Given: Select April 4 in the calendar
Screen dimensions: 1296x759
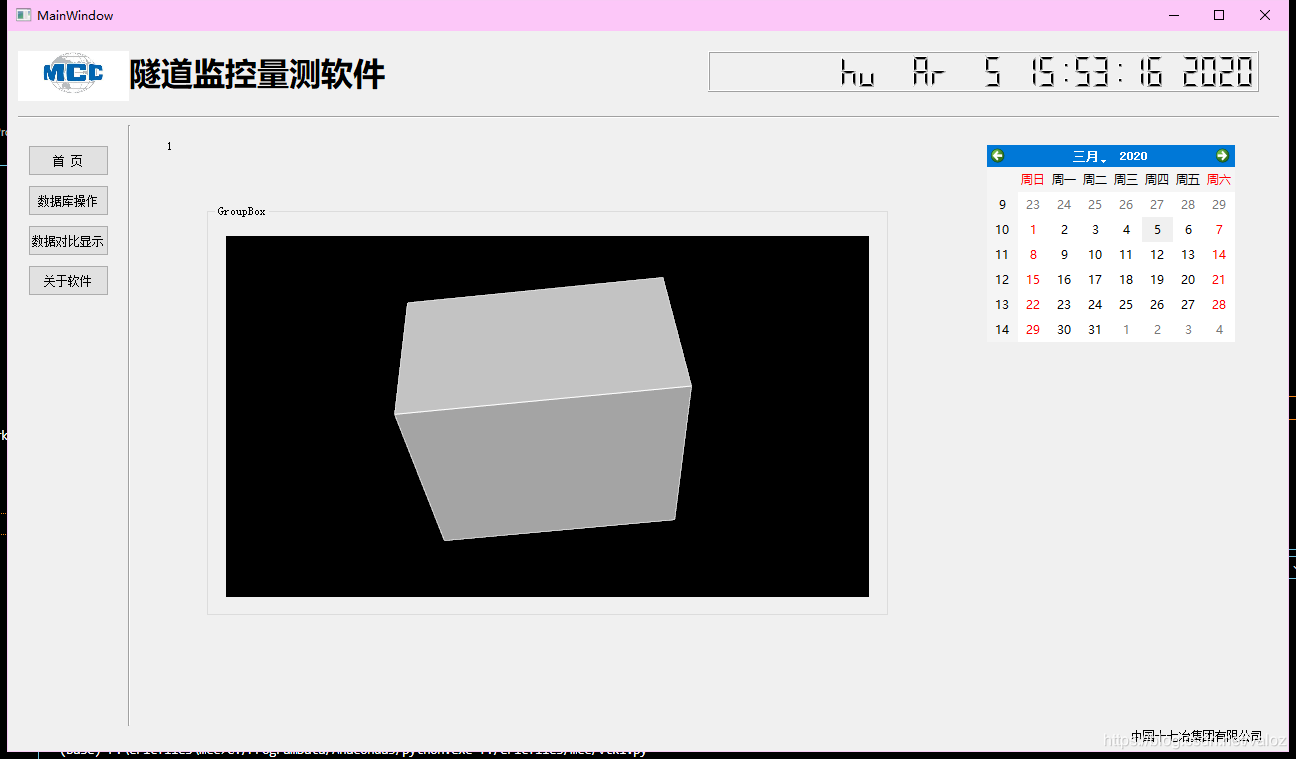Looking at the screenshot, I should (1219, 329).
